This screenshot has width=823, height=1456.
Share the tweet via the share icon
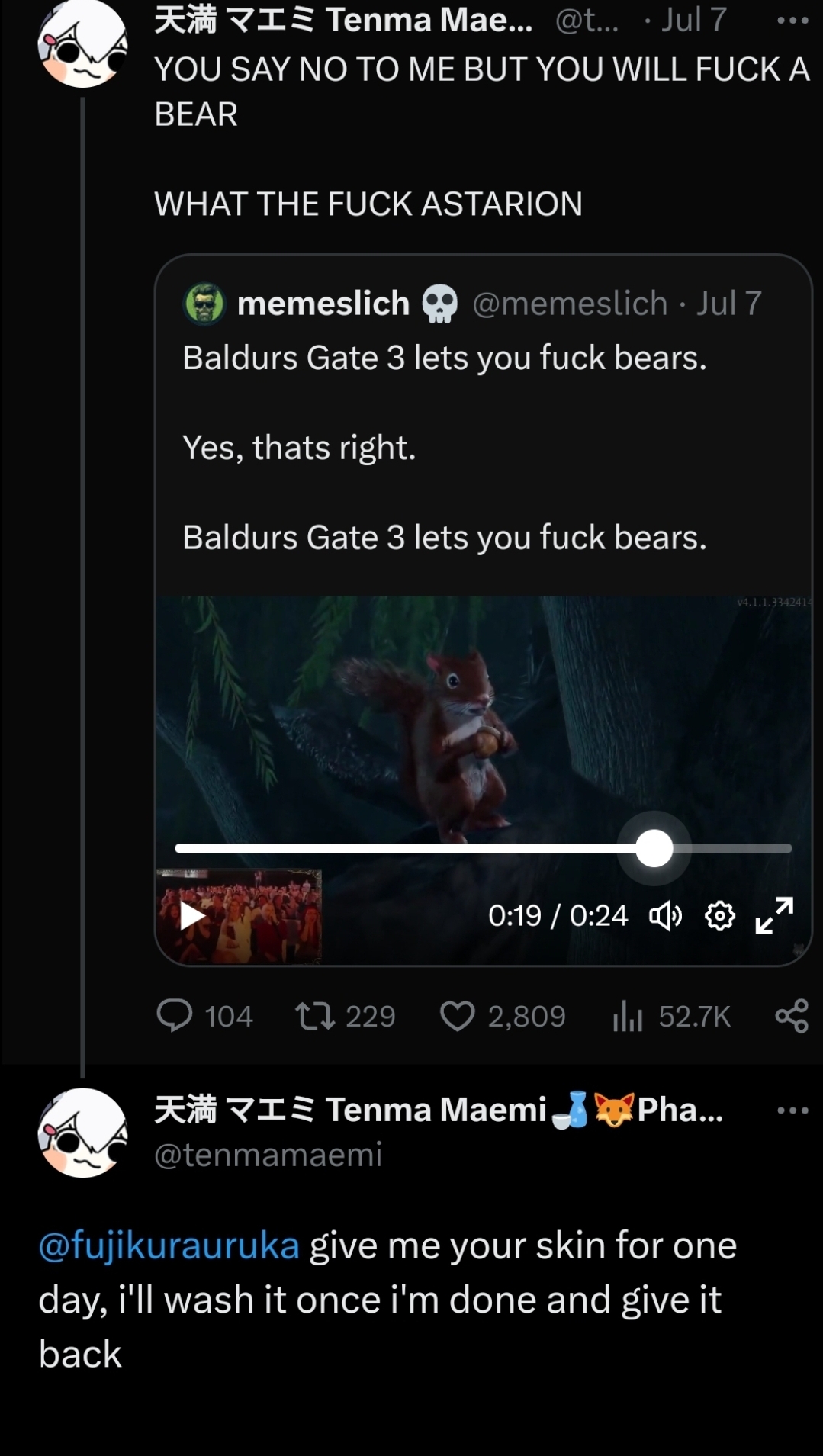point(792,1016)
